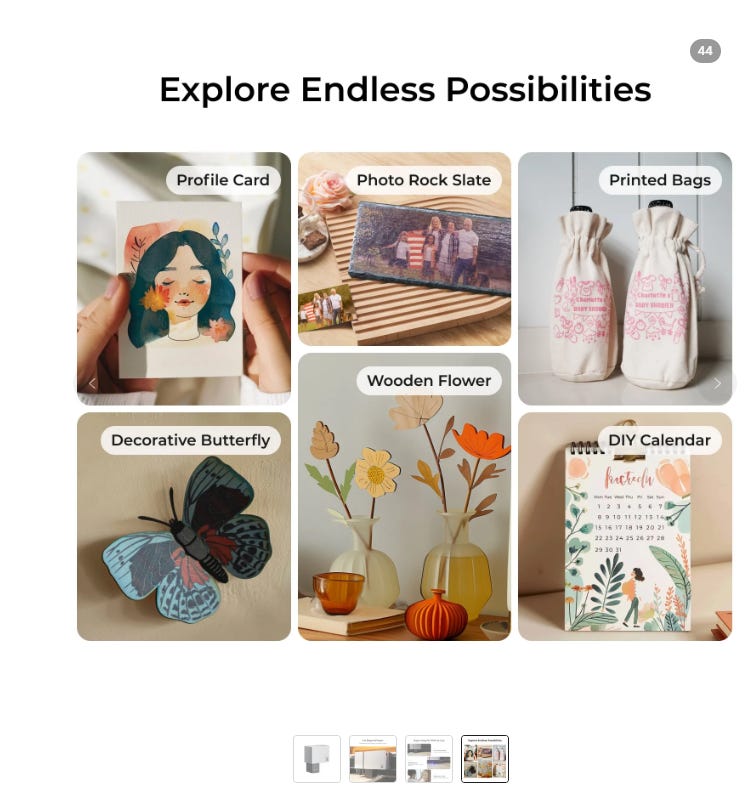Click the Photo Rock Slate label
This screenshot has height=807, width=755.
click(x=424, y=180)
